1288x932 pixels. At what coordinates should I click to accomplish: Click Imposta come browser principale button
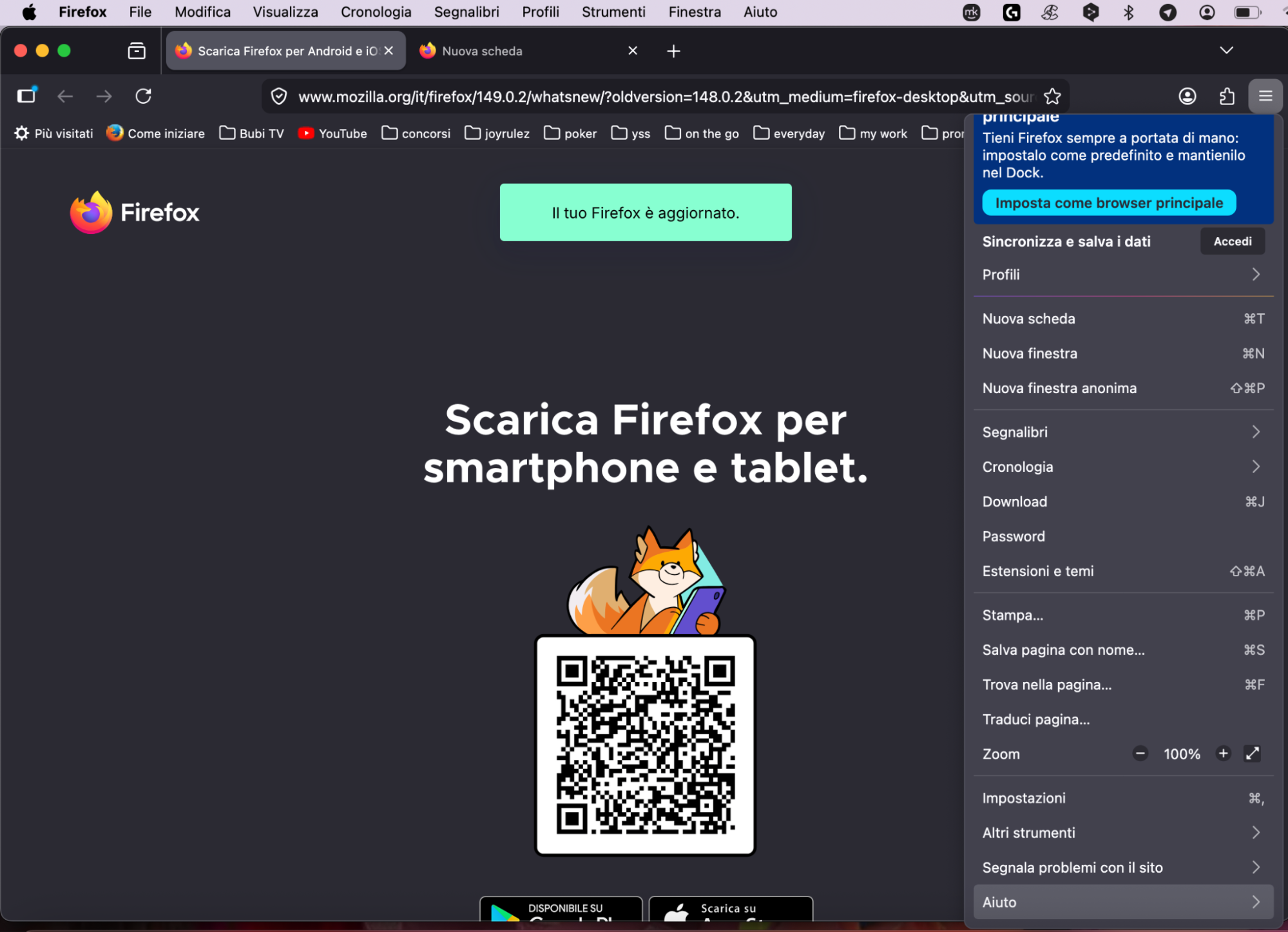1108,202
